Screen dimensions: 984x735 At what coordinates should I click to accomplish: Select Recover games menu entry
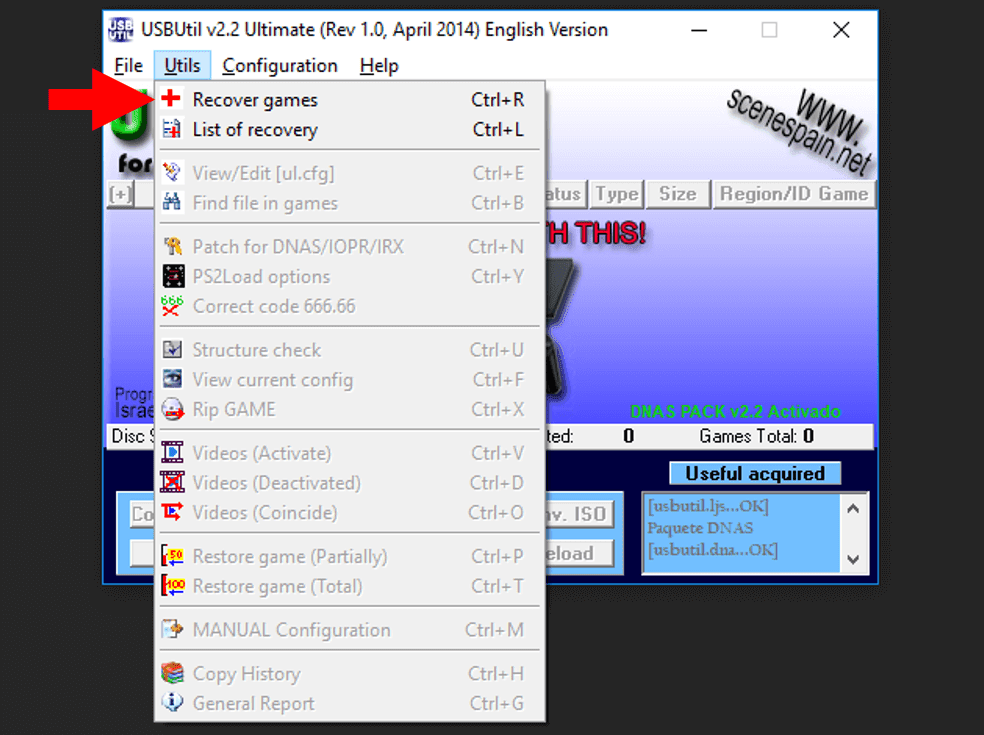pos(350,99)
